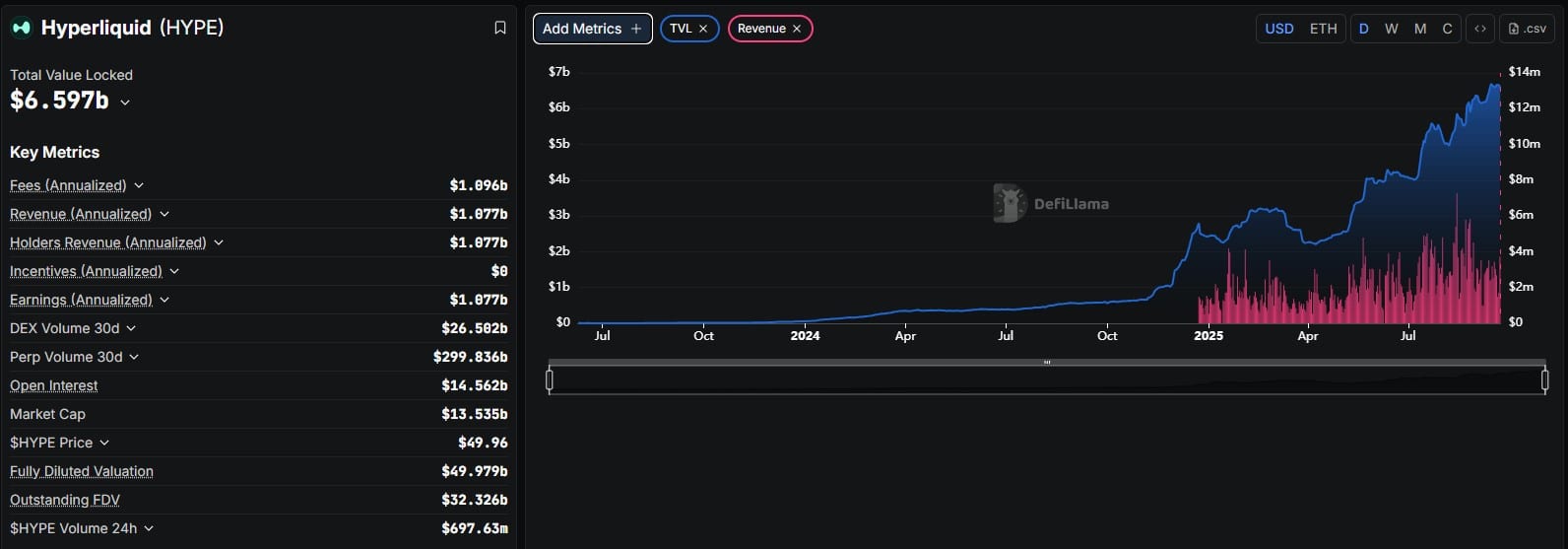The image size is (1568, 549).
Task: Download chart data as .csv
Action: tap(1528, 29)
